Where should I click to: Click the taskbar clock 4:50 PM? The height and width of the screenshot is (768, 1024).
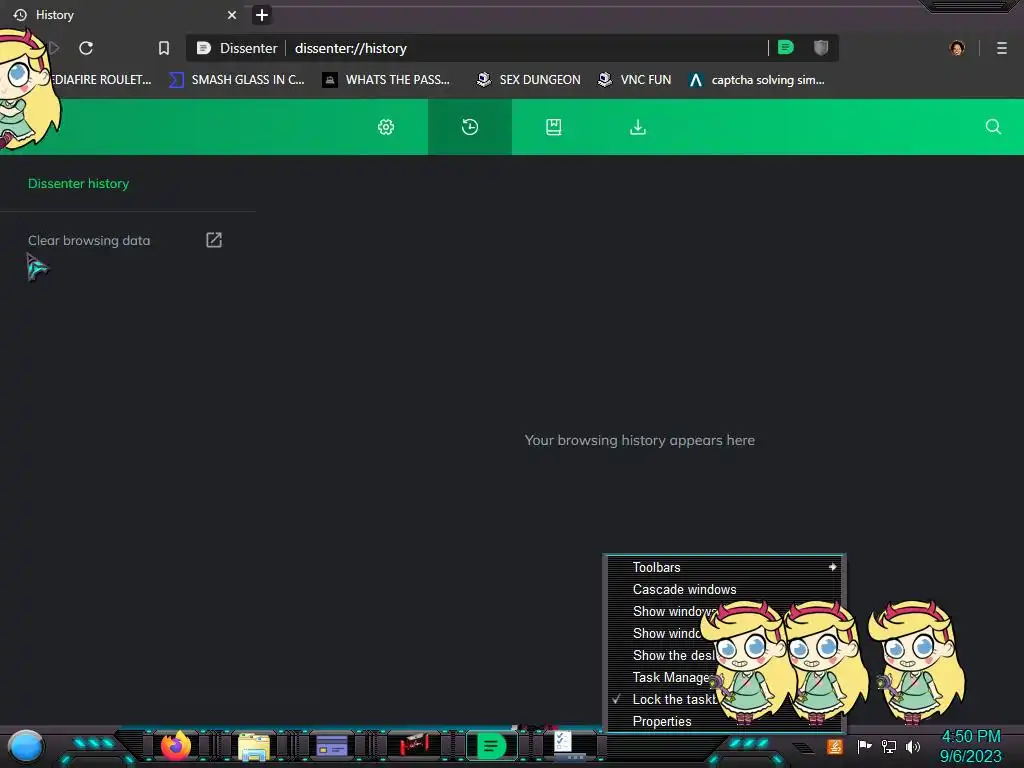[x=970, y=737]
